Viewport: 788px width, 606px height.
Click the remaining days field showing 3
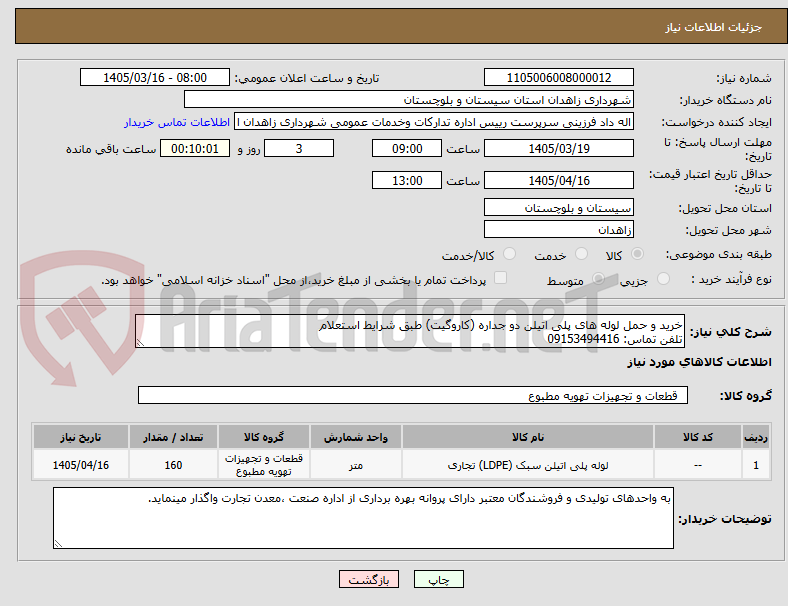[x=299, y=149]
